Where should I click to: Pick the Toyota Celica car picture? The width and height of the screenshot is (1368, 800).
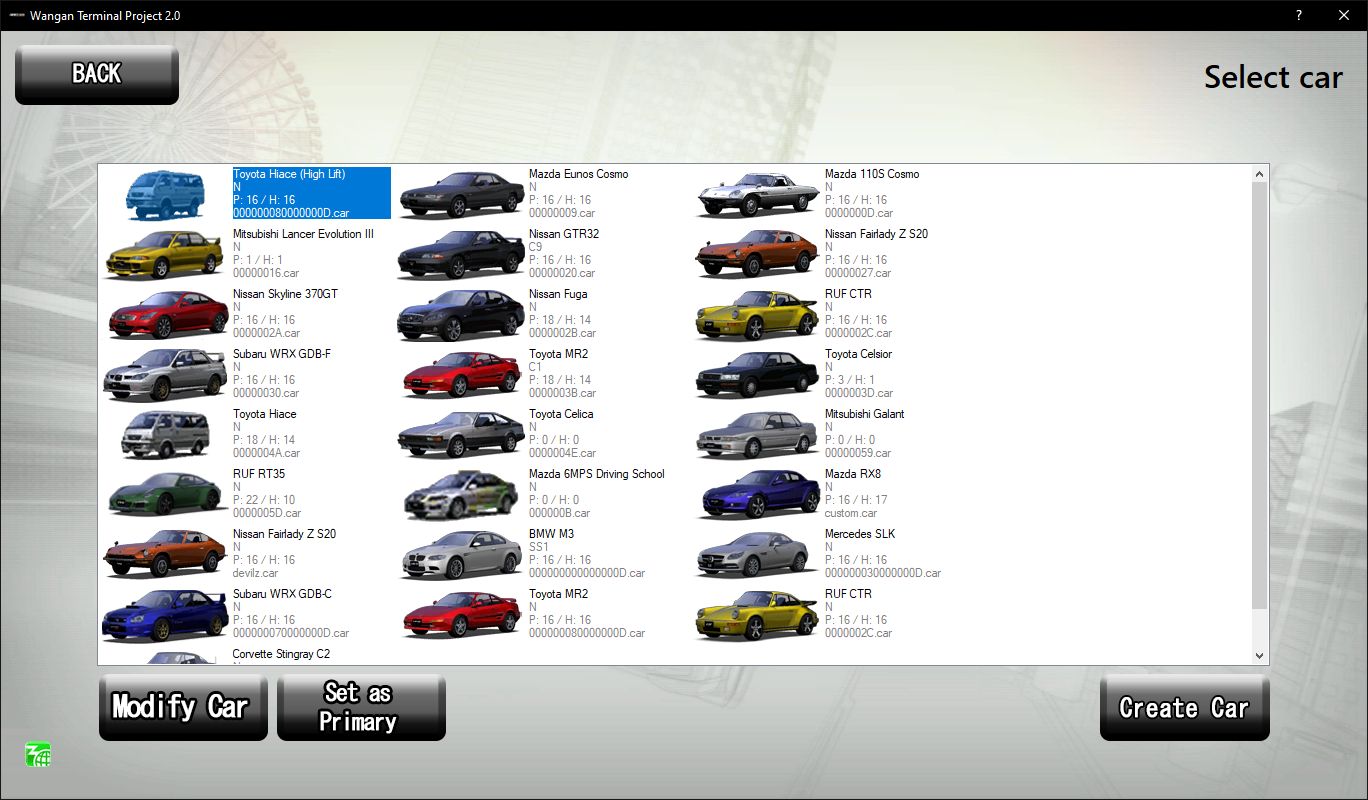coord(461,434)
